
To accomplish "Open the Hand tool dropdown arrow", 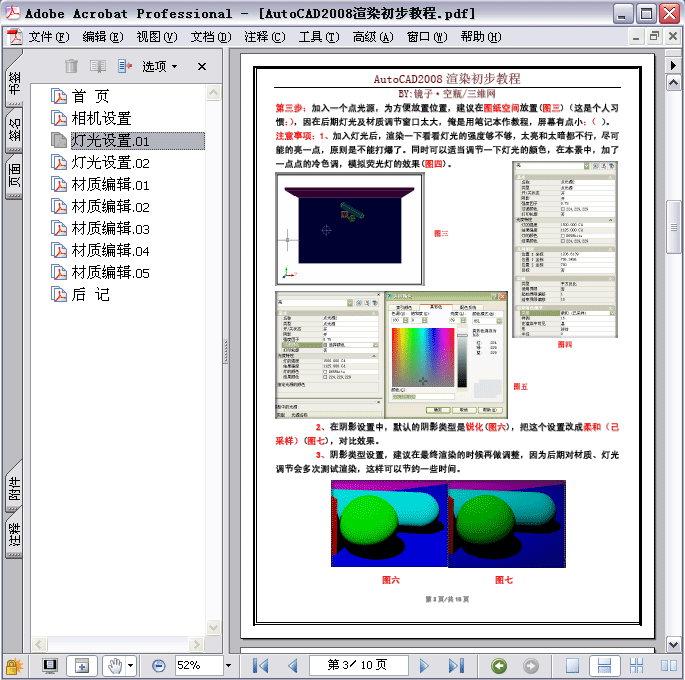I will [x=131, y=666].
